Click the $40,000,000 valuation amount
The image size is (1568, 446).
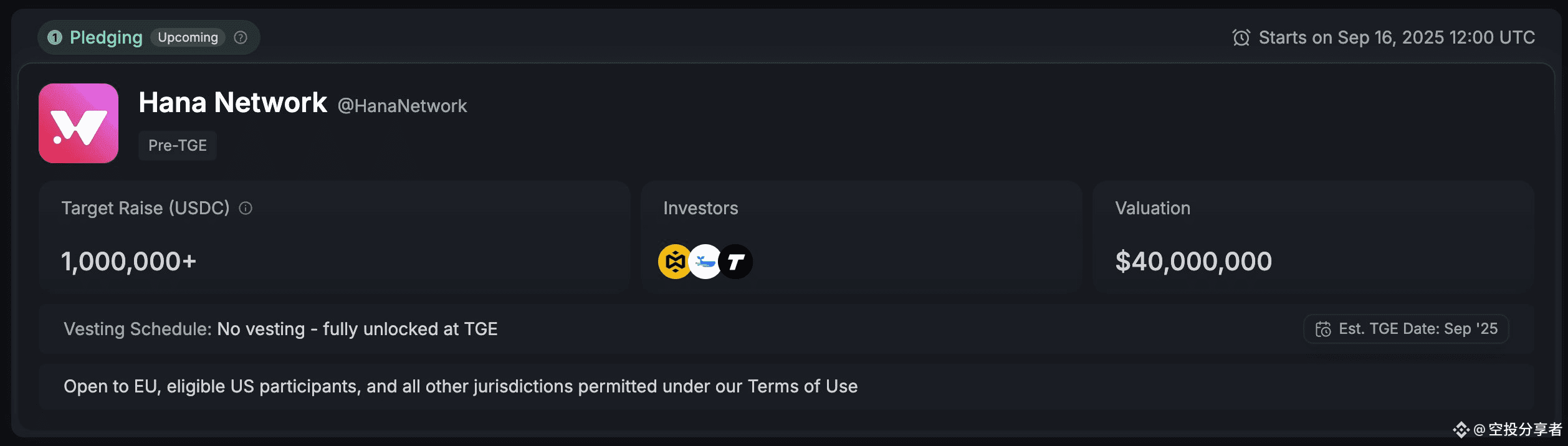1193,262
